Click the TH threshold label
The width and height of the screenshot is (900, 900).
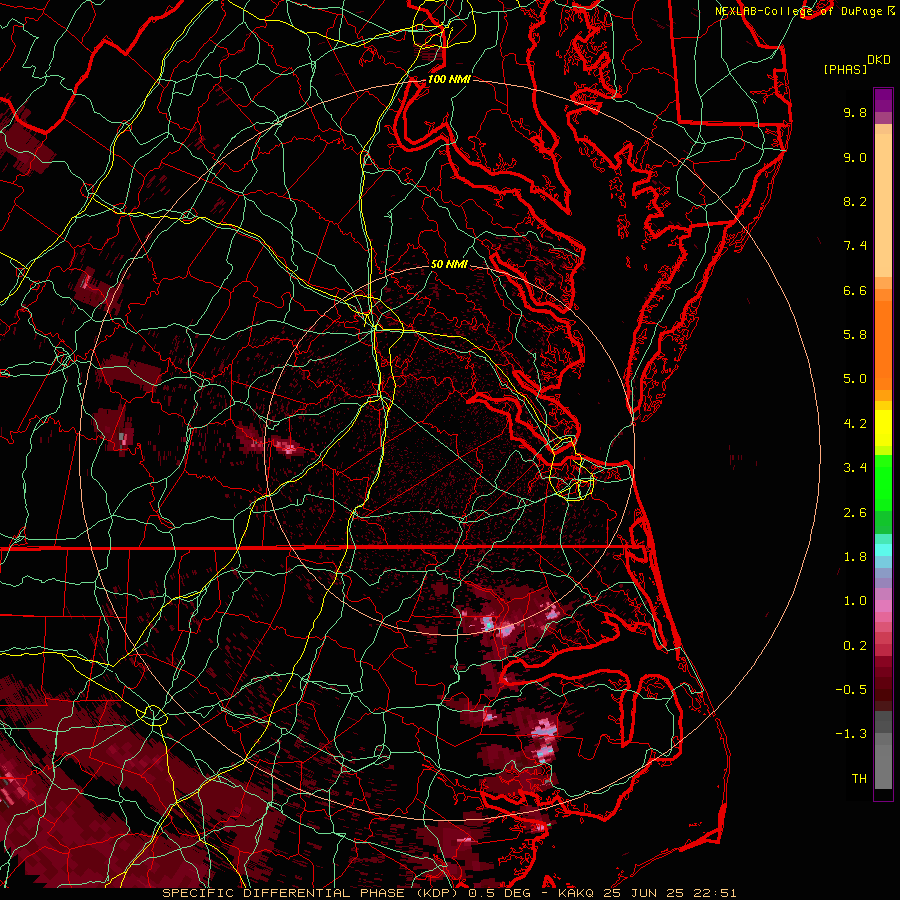[859, 779]
